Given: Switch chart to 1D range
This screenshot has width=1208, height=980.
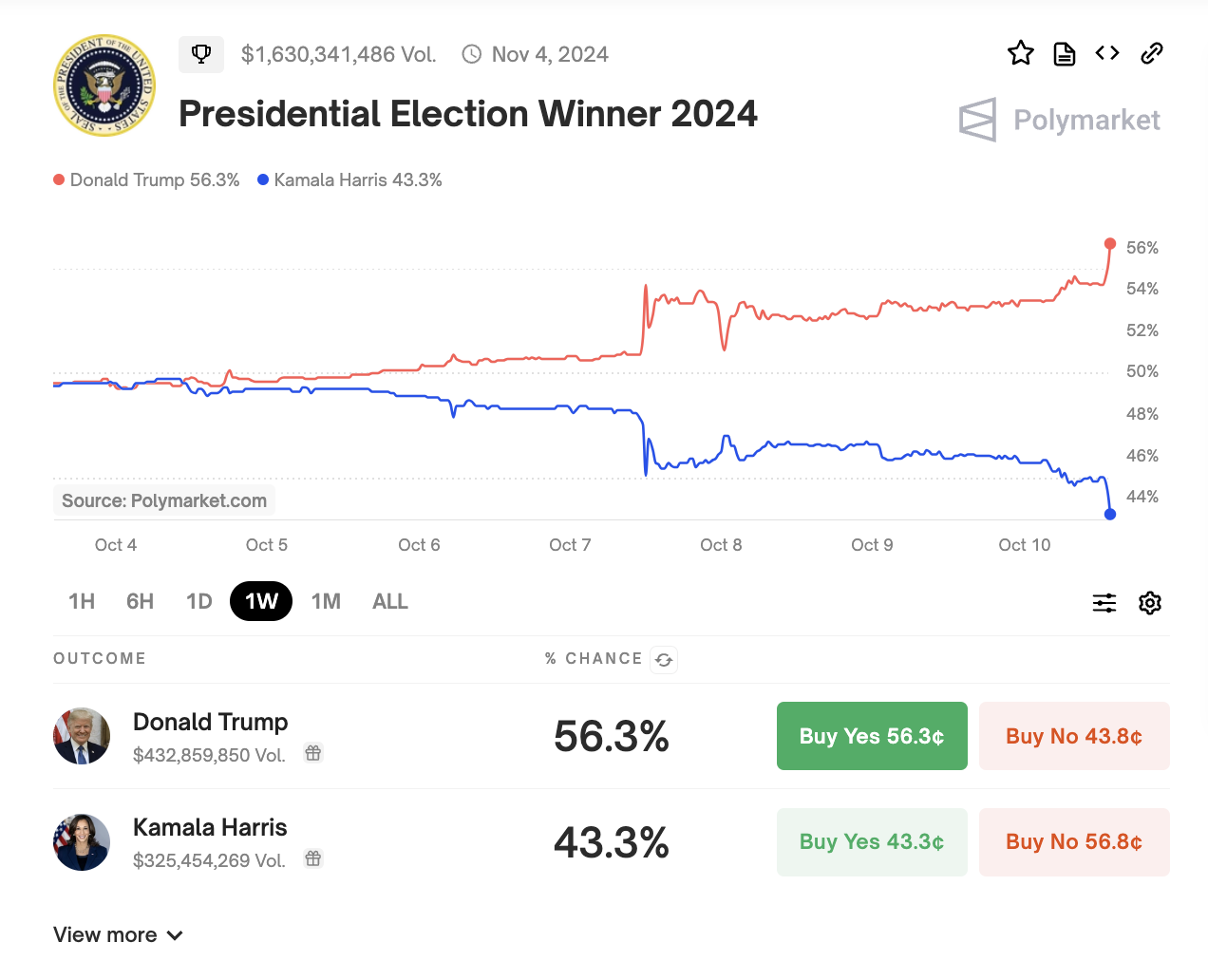Looking at the screenshot, I should [x=199, y=601].
